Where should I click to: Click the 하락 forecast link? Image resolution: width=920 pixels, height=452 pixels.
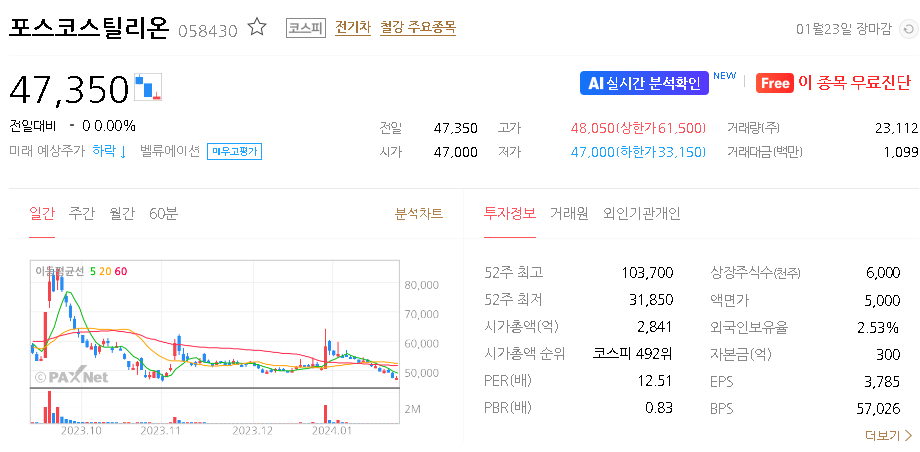tap(110, 151)
